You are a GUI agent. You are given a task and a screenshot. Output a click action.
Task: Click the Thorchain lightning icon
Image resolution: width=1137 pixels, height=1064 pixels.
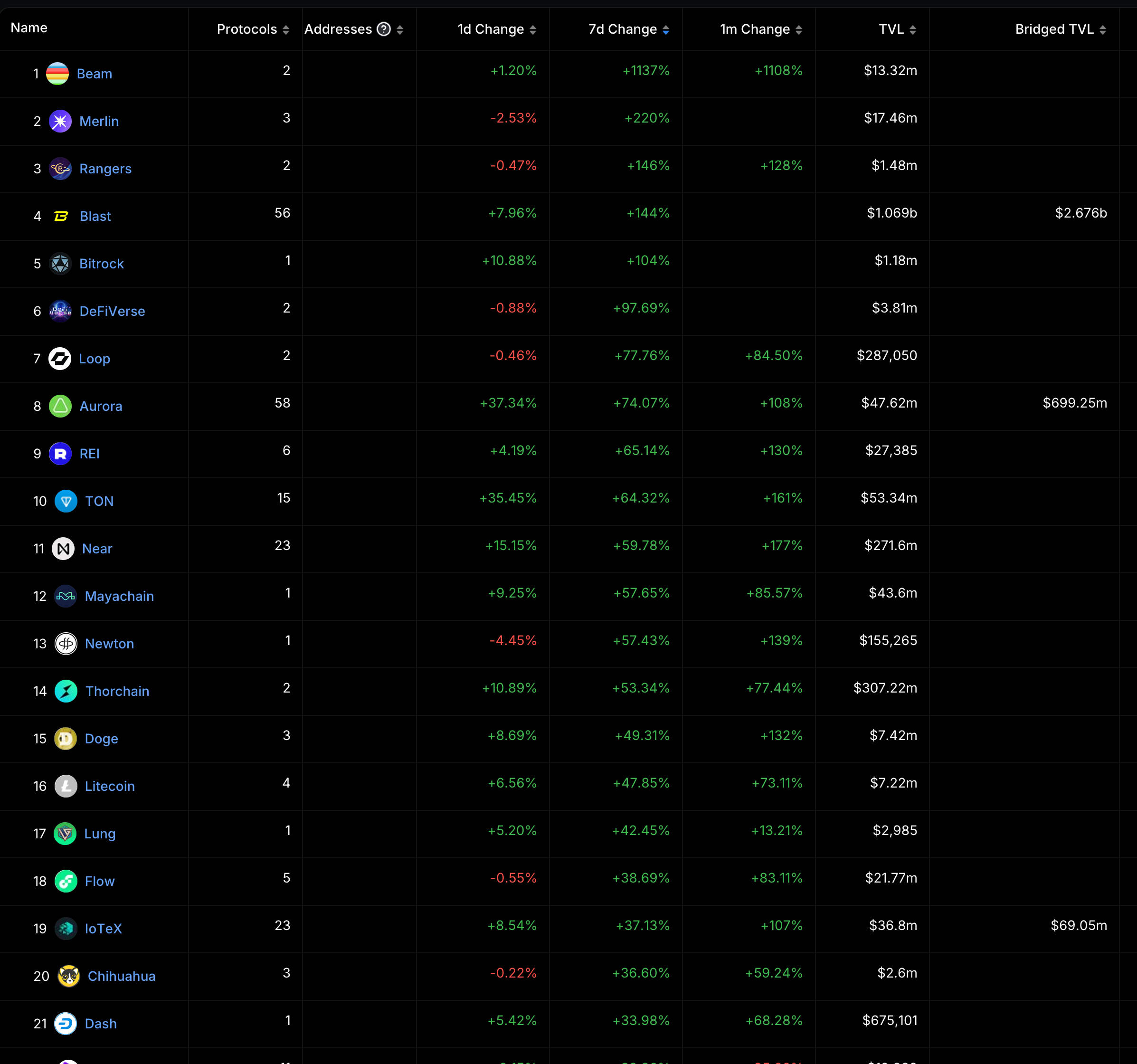66,691
